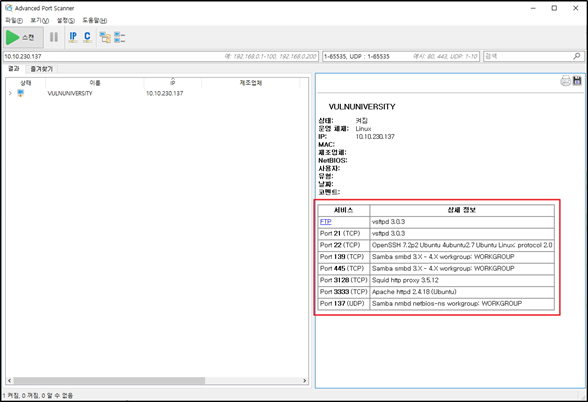Expand all results with the tree icon
Image resolution: width=588 pixels, height=402 pixels.
click(105, 37)
